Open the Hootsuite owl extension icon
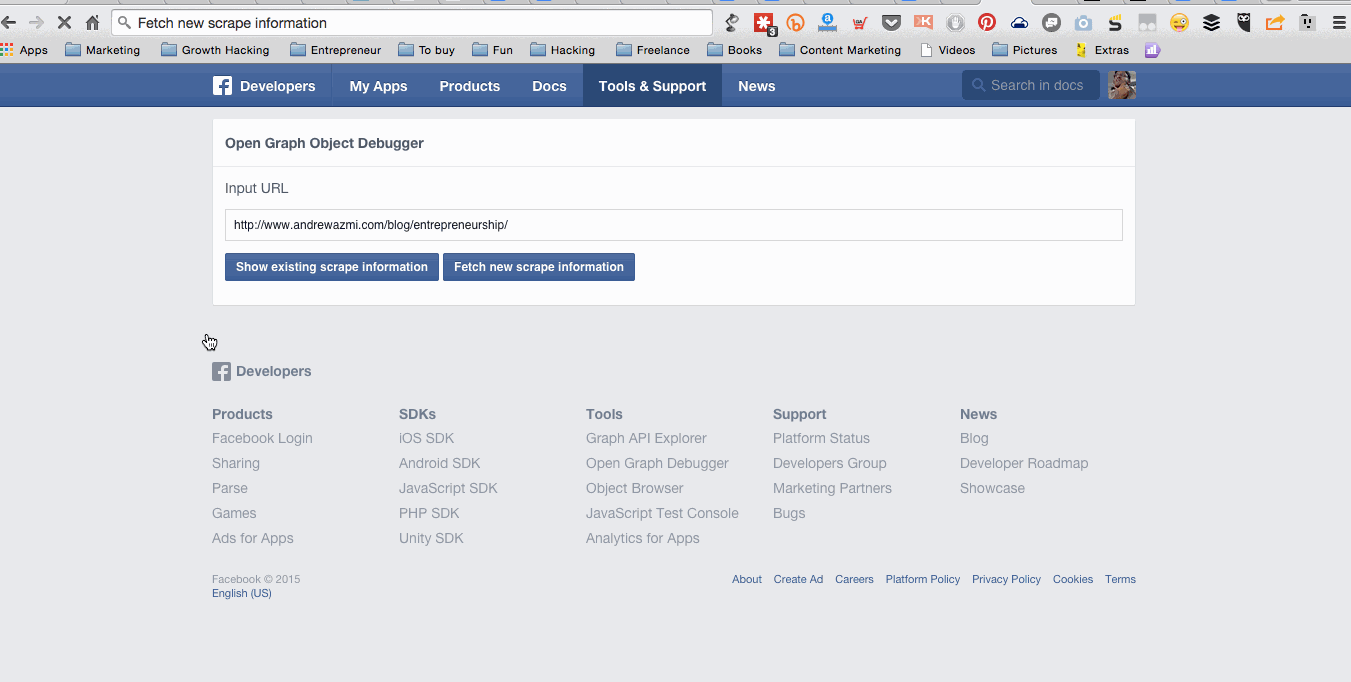 [x=1243, y=22]
